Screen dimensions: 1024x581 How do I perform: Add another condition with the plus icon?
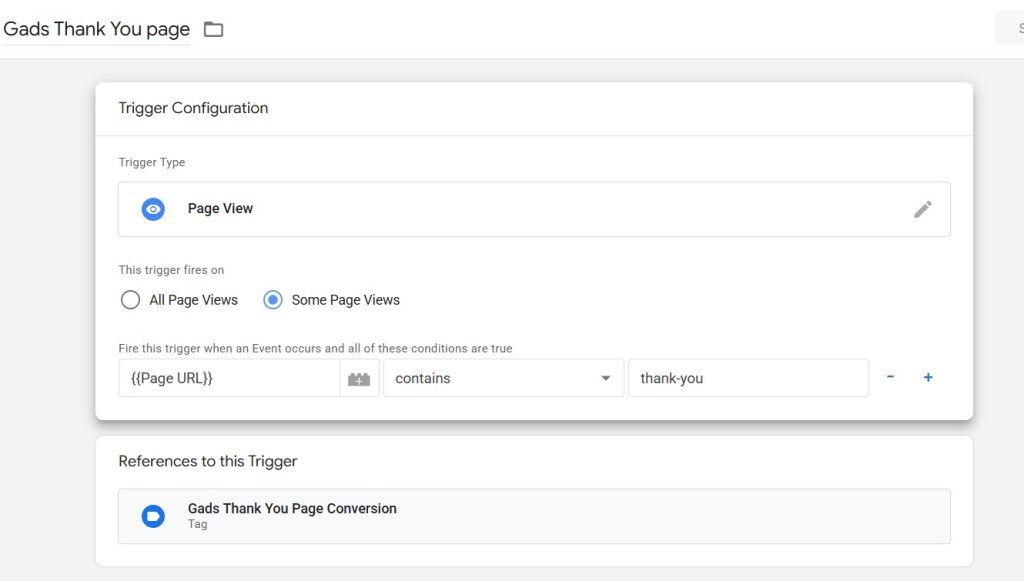tap(927, 377)
